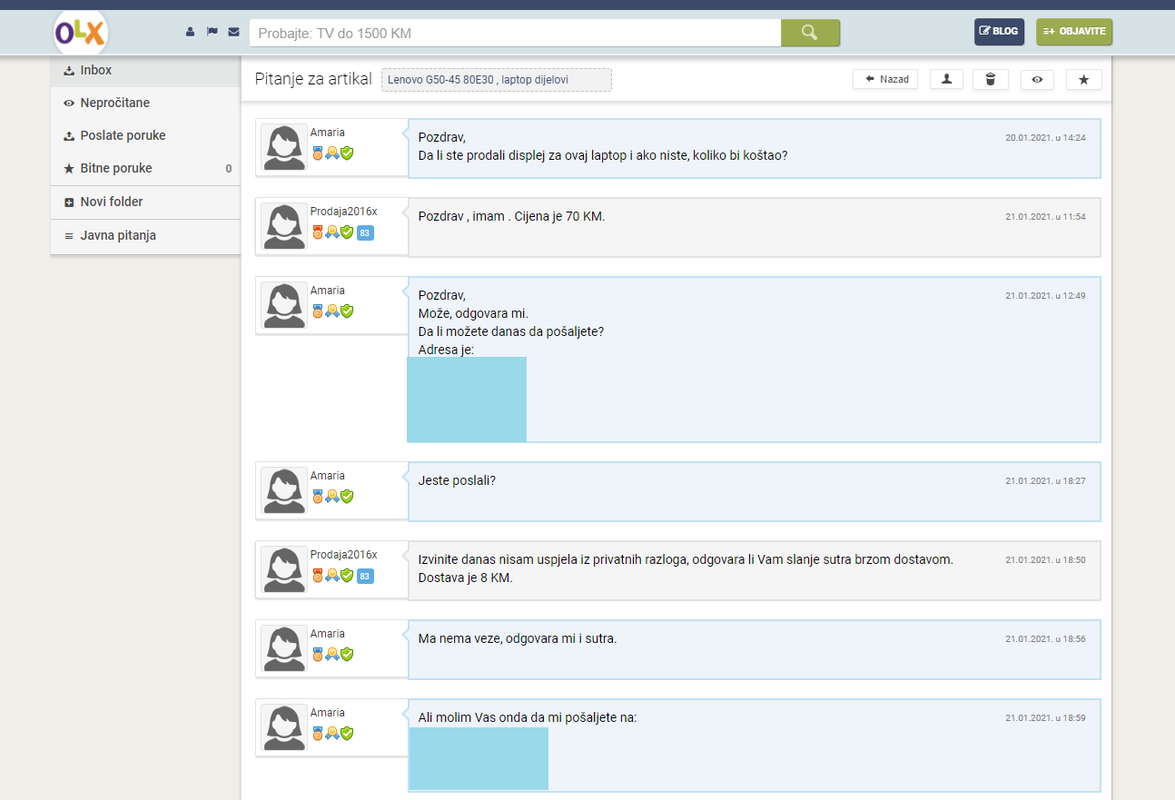Image resolution: width=1175 pixels, height=800 pixels.
Task: Create a Novi folder
Action: coord(145,202)
